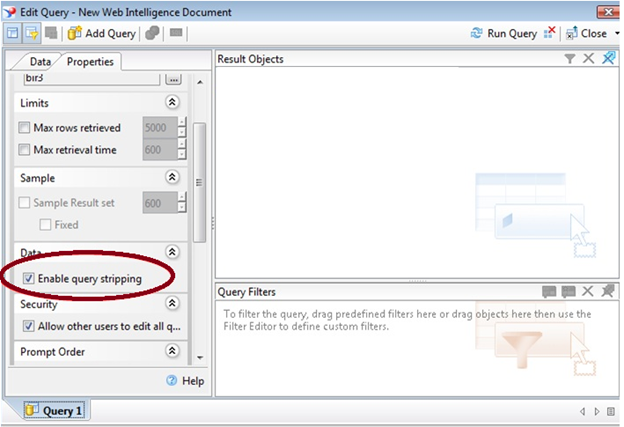Click Run Query
The height and width of the screenshot is (427, 624).
coord(504,33)
